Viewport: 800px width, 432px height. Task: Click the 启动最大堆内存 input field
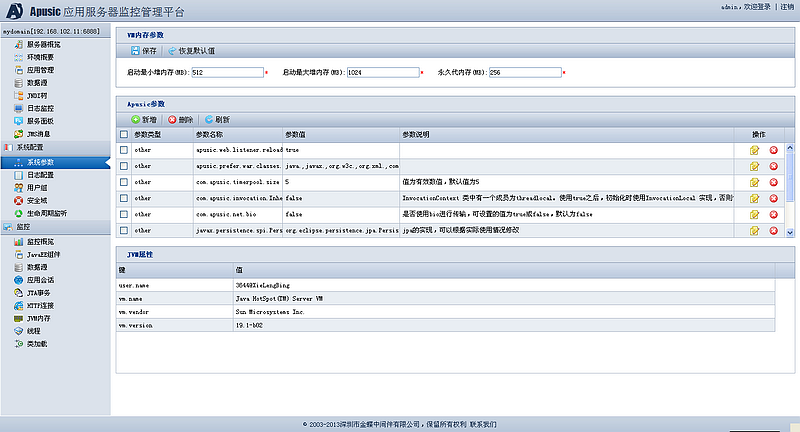click(383, 72)
